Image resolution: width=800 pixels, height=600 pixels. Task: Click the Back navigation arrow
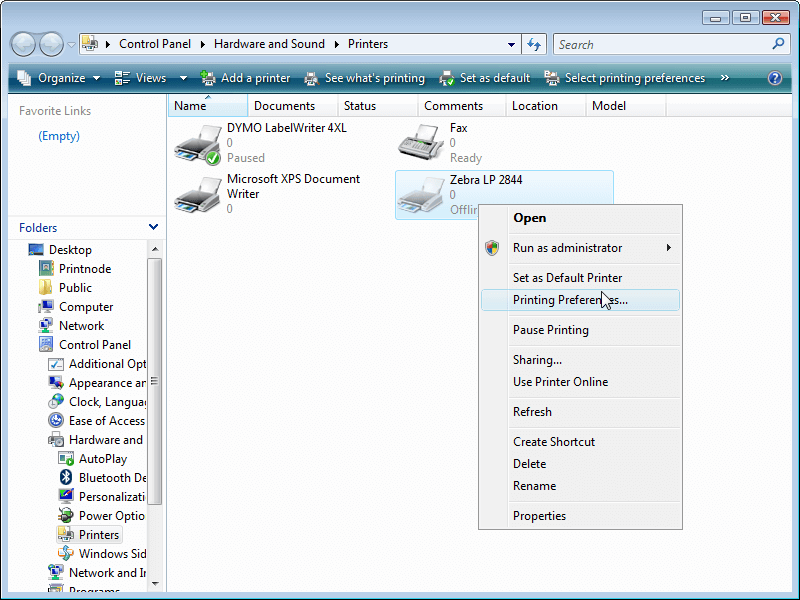tap(23, 44)
